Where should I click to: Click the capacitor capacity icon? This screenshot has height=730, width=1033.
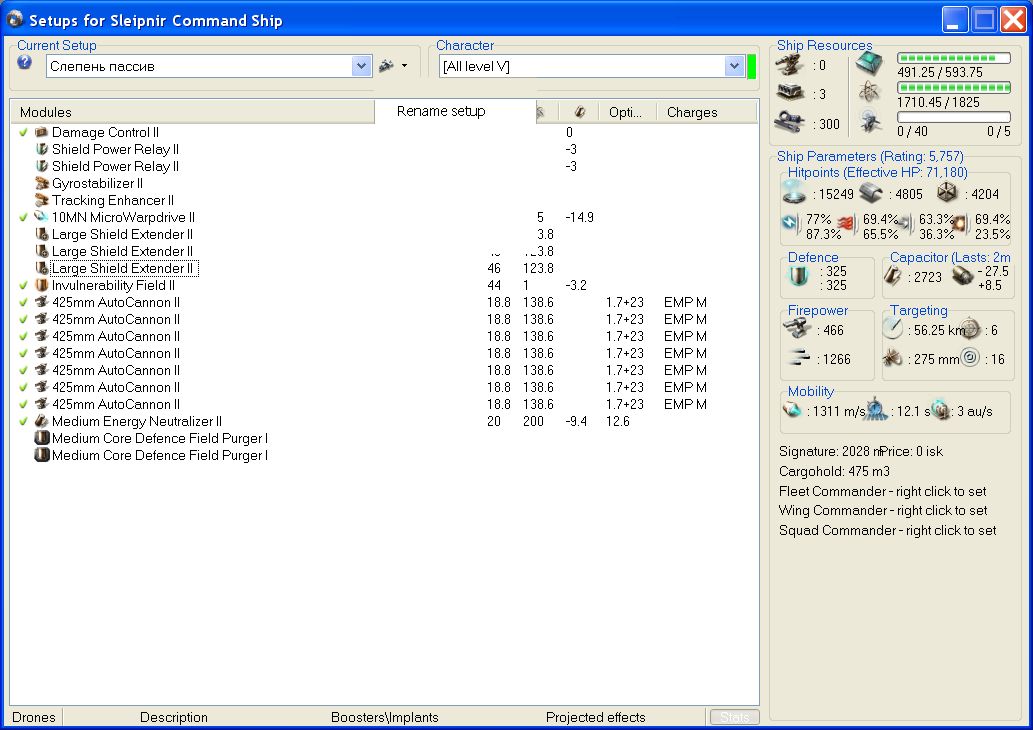894,277
